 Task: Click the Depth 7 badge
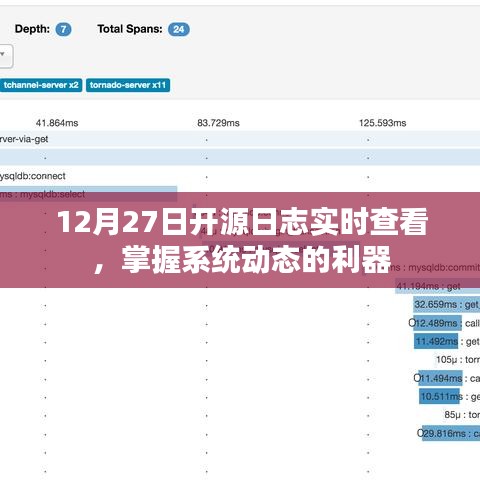63,29
